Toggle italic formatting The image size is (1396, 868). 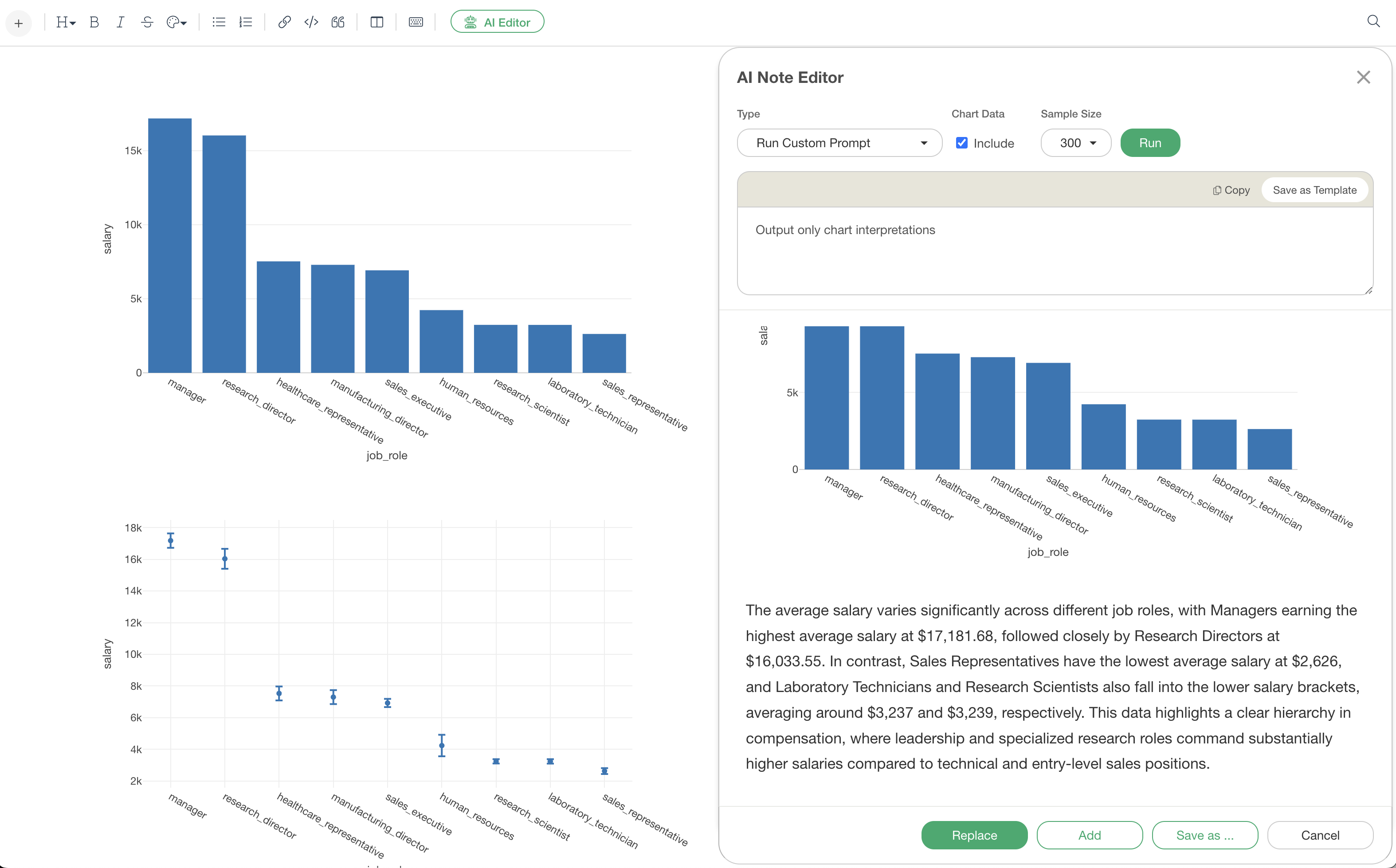pyautogui.click(x=120, y=23)
